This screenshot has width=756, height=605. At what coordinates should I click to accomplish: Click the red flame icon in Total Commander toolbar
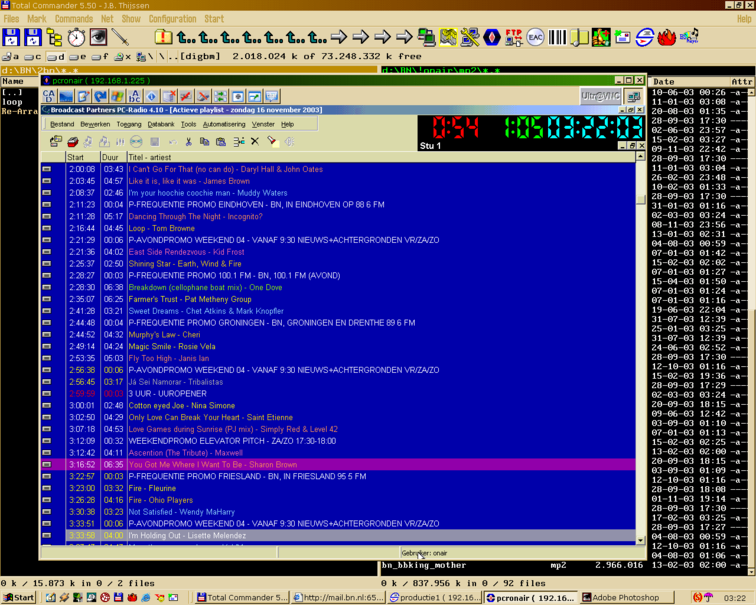(667, 37)
